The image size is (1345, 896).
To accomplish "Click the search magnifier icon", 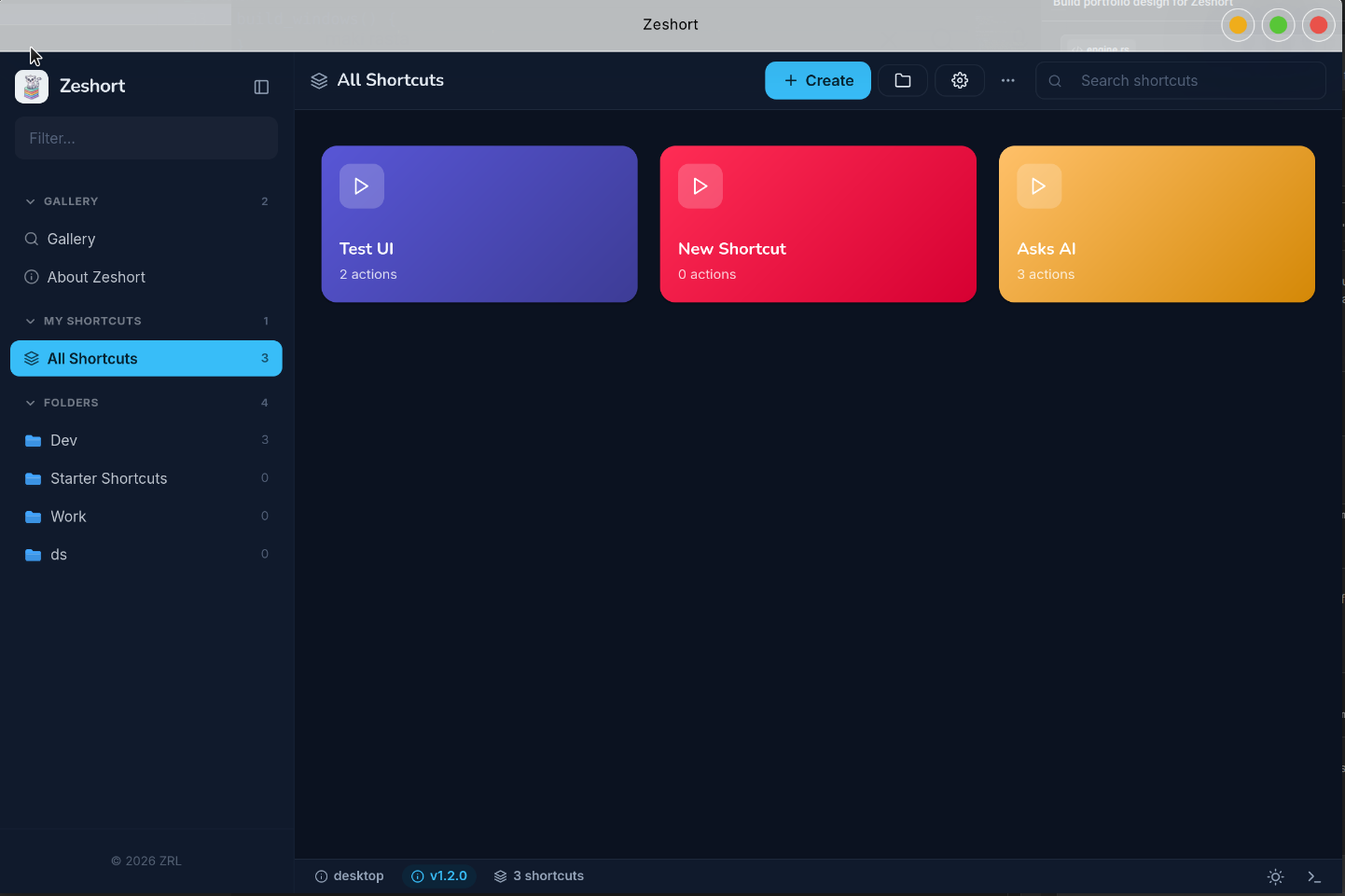I will [1055, 81].
